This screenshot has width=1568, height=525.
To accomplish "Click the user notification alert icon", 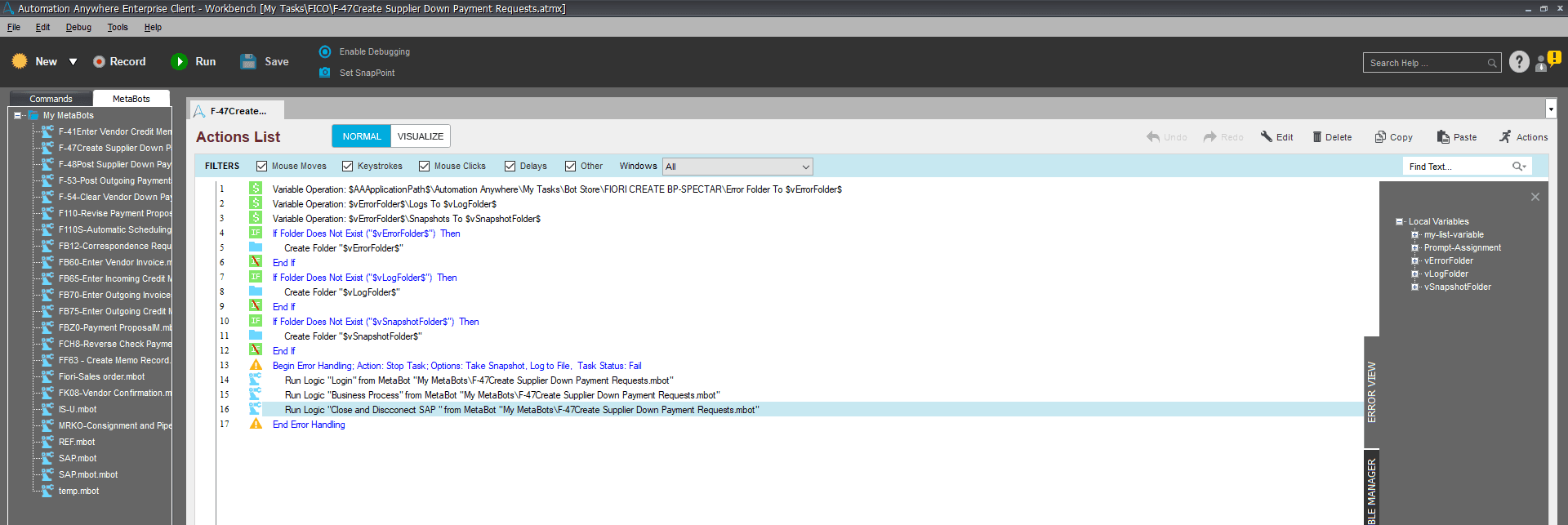I will coord(1548,62).
